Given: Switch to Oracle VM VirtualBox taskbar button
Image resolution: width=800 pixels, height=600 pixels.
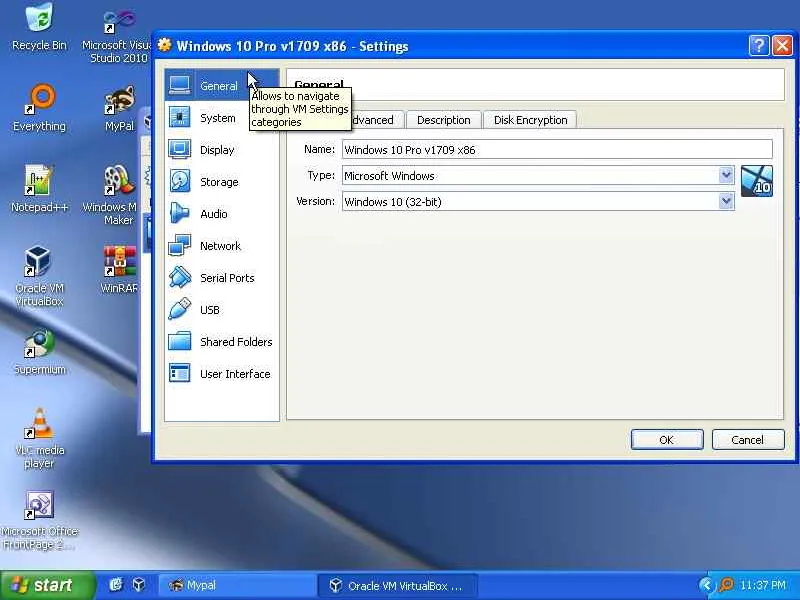Looking at the screenshot, I should (x=397, y=585).
